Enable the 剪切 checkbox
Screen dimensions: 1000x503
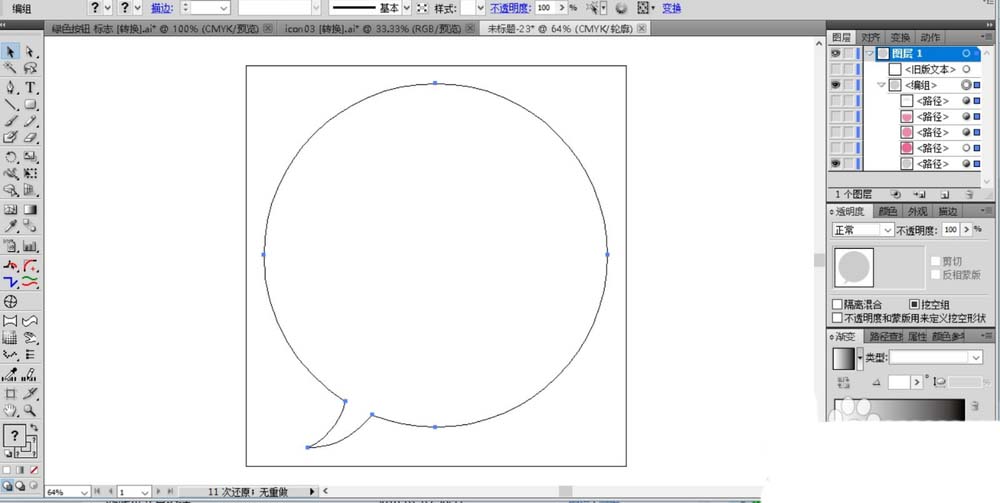936,261
